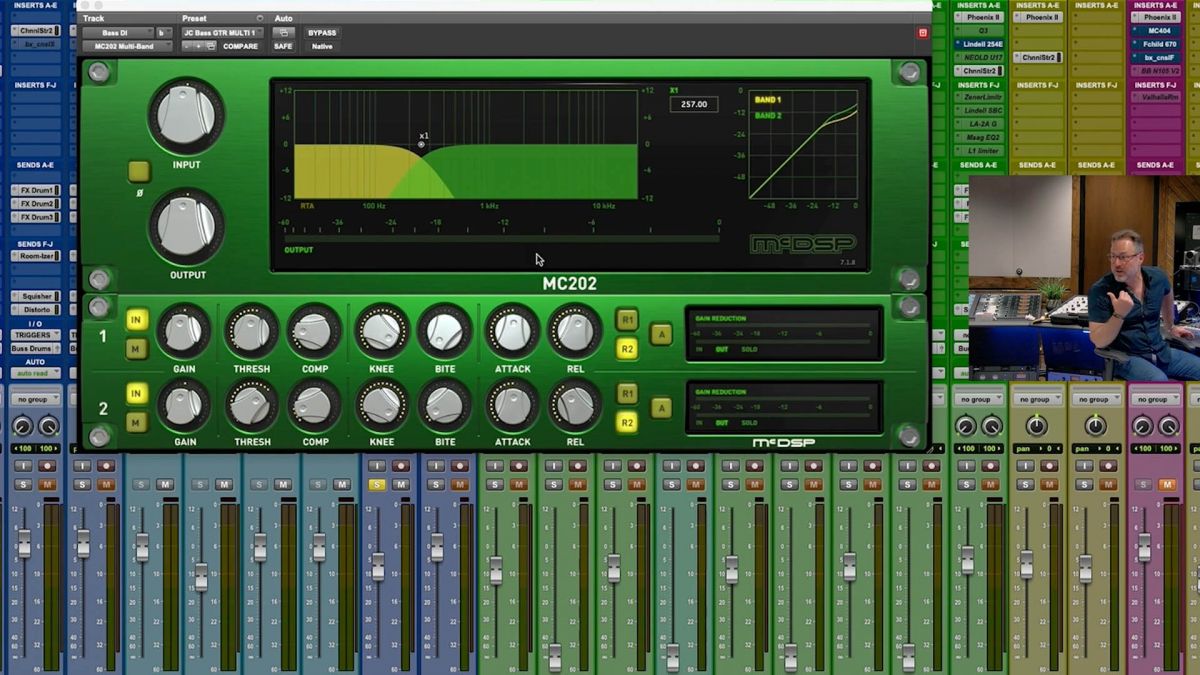
Task: Select R2 release mode for band 1
Action: click(x=627, y=349)
